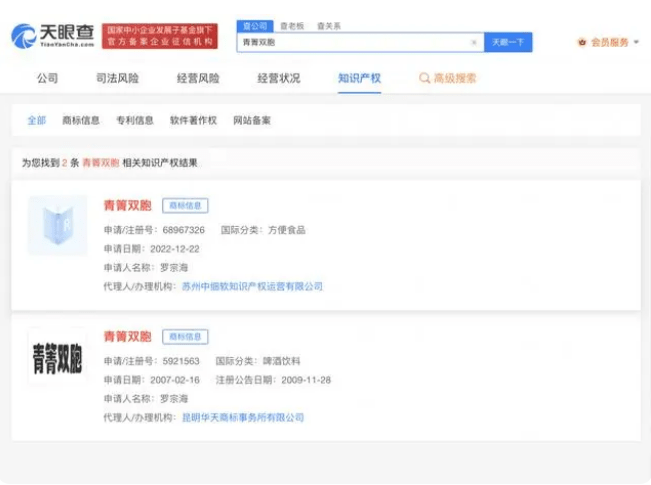Click 商标信息 tag on second result
Viewport: 651px width, 485px height.
185,337
